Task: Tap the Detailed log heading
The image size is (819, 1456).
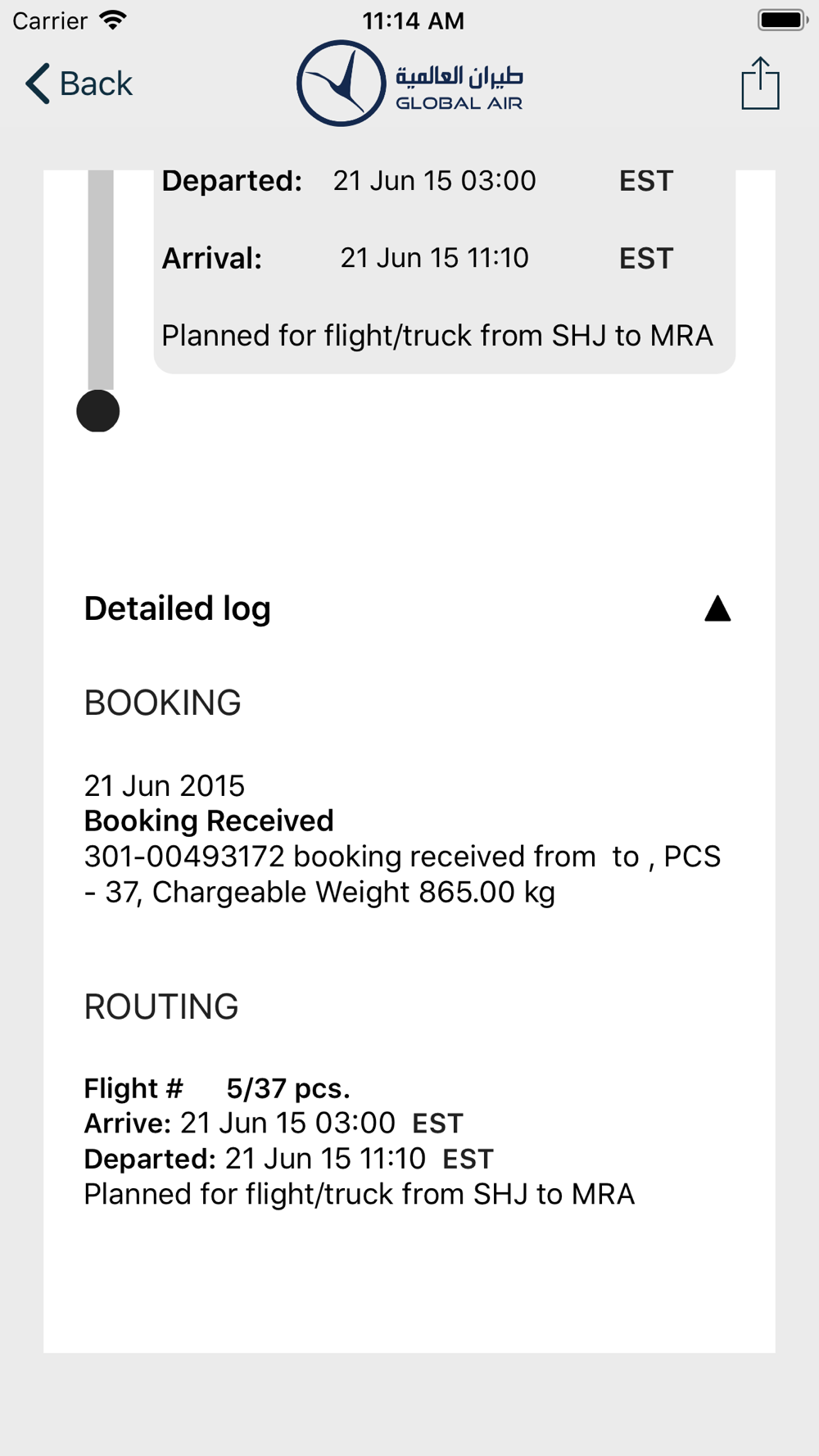Action: (178, 608)
